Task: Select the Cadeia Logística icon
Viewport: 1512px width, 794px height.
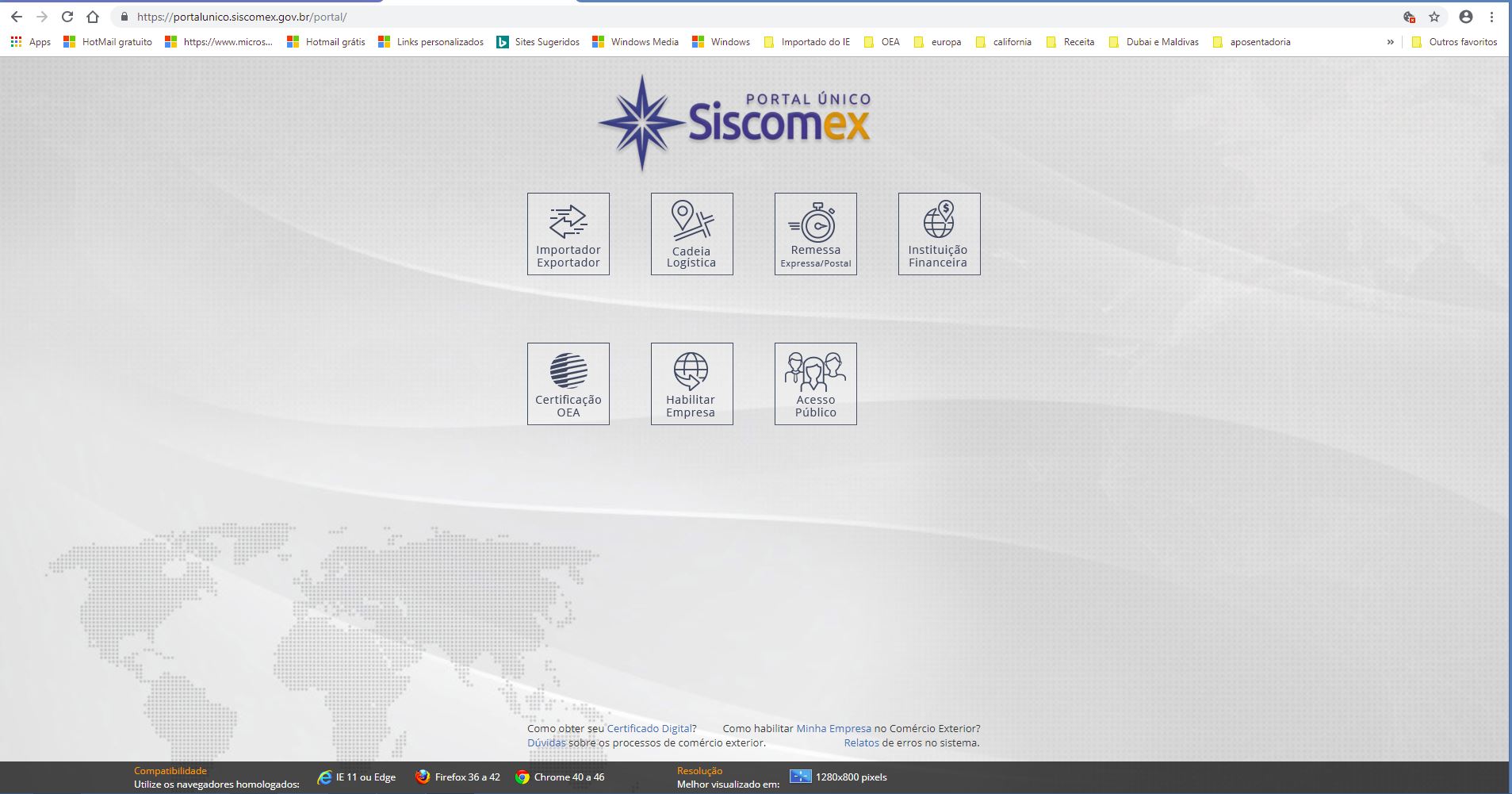Action: click(691, 234)
